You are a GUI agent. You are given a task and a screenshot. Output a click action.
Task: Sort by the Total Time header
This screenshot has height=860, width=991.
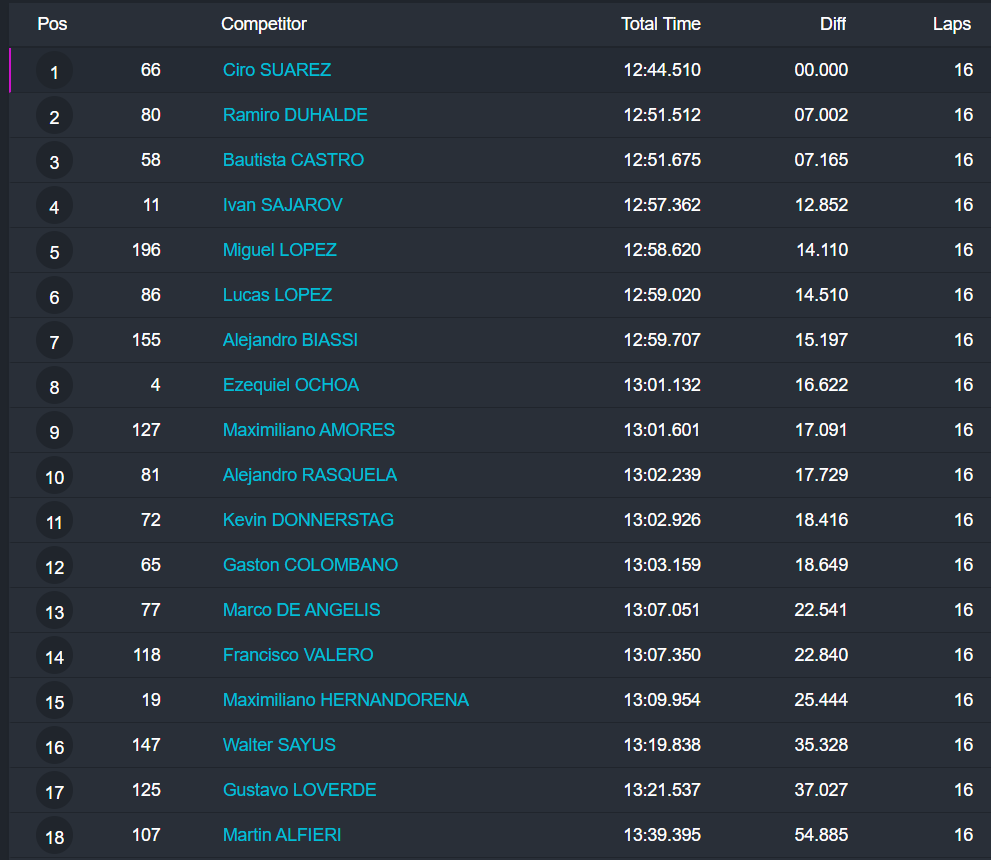click(x=660, y=24)
